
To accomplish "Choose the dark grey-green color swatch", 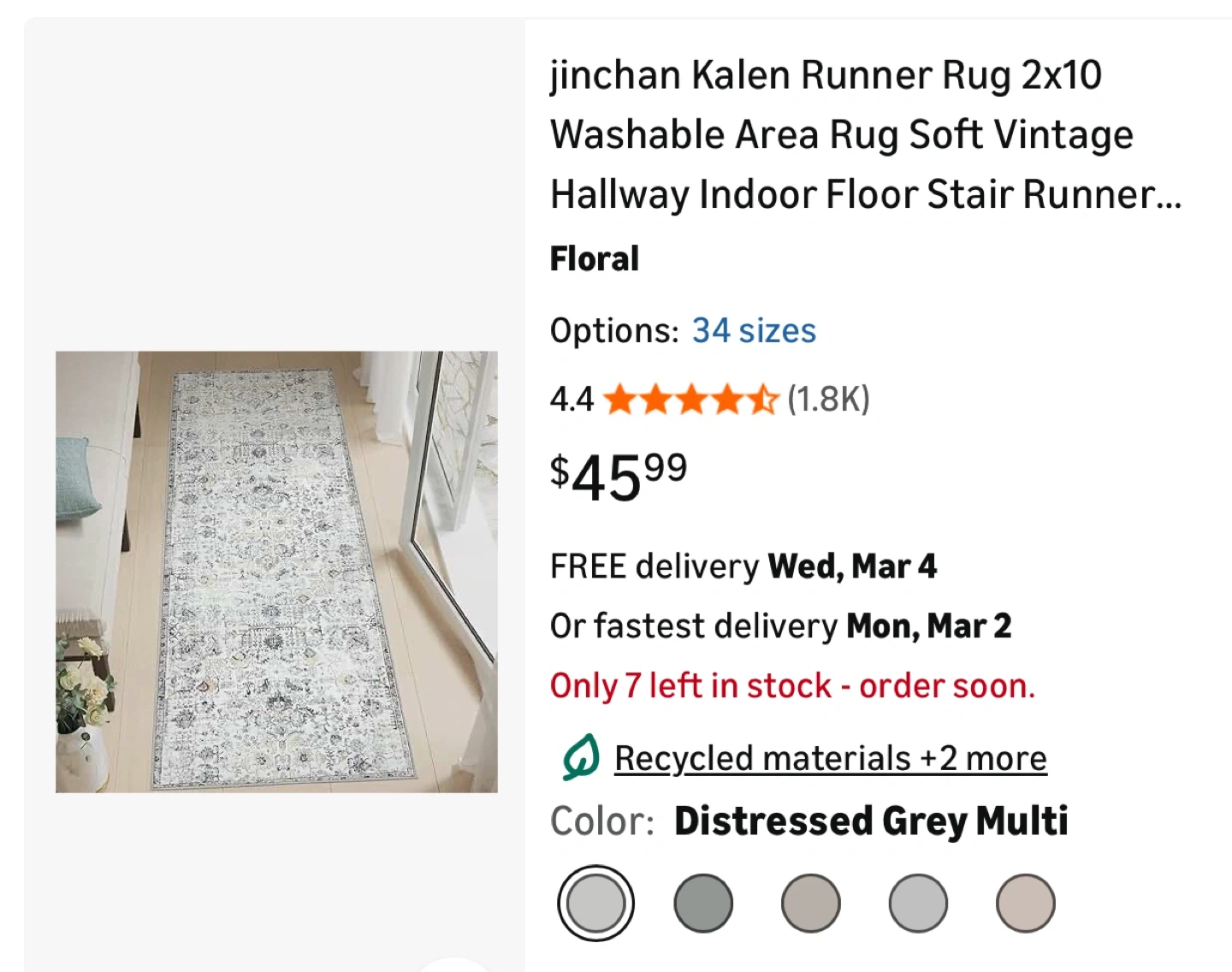I will click(703, 904).
